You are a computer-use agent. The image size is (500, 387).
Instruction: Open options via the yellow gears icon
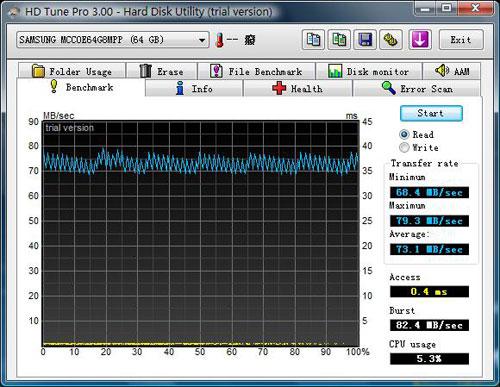(391, 40)
